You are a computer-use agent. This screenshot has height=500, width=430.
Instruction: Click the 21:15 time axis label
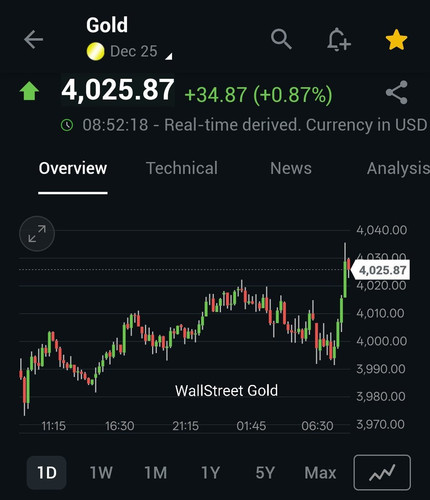click(185, 426)
